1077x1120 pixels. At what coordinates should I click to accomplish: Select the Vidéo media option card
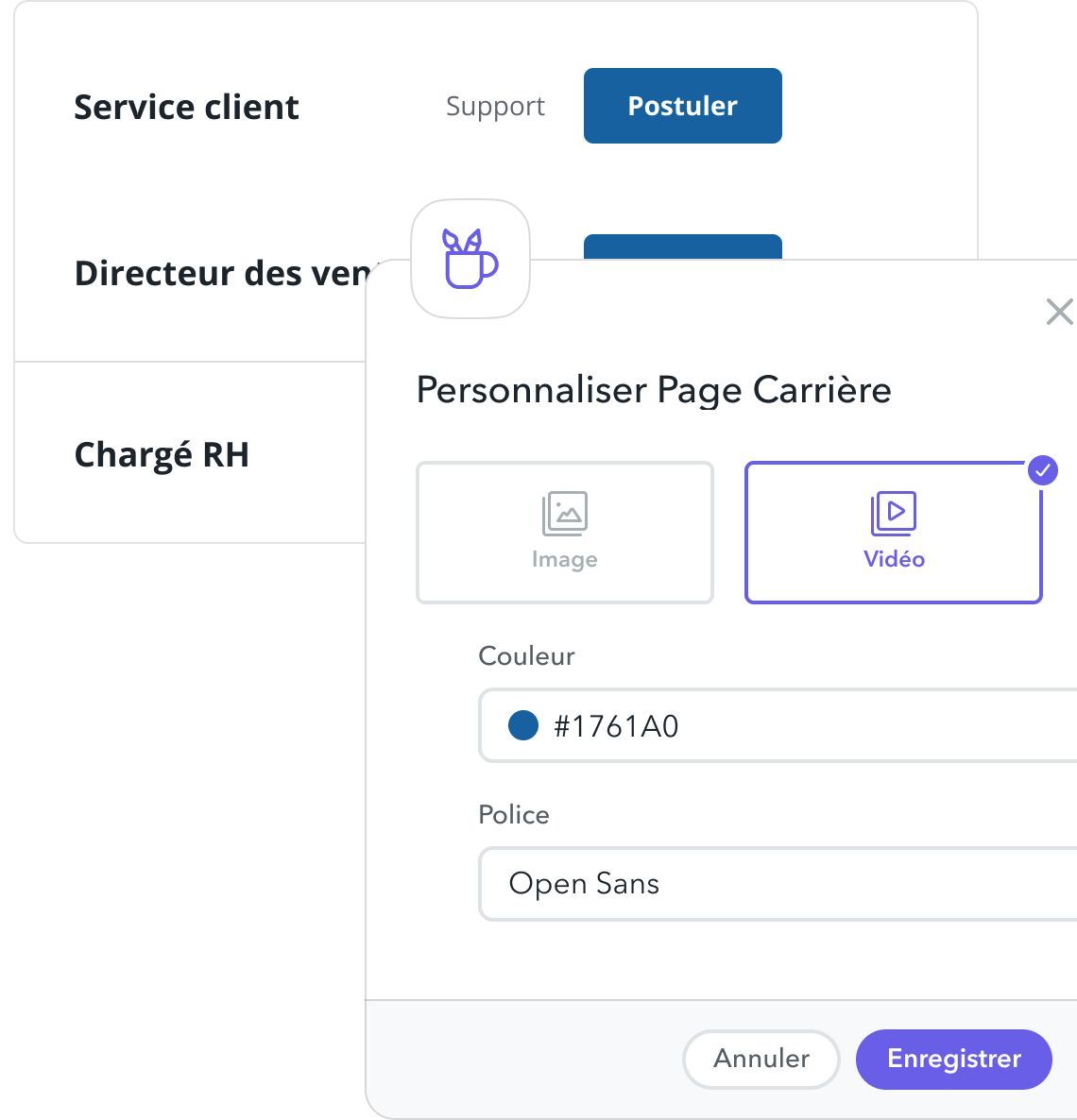(x=894, y=533)
